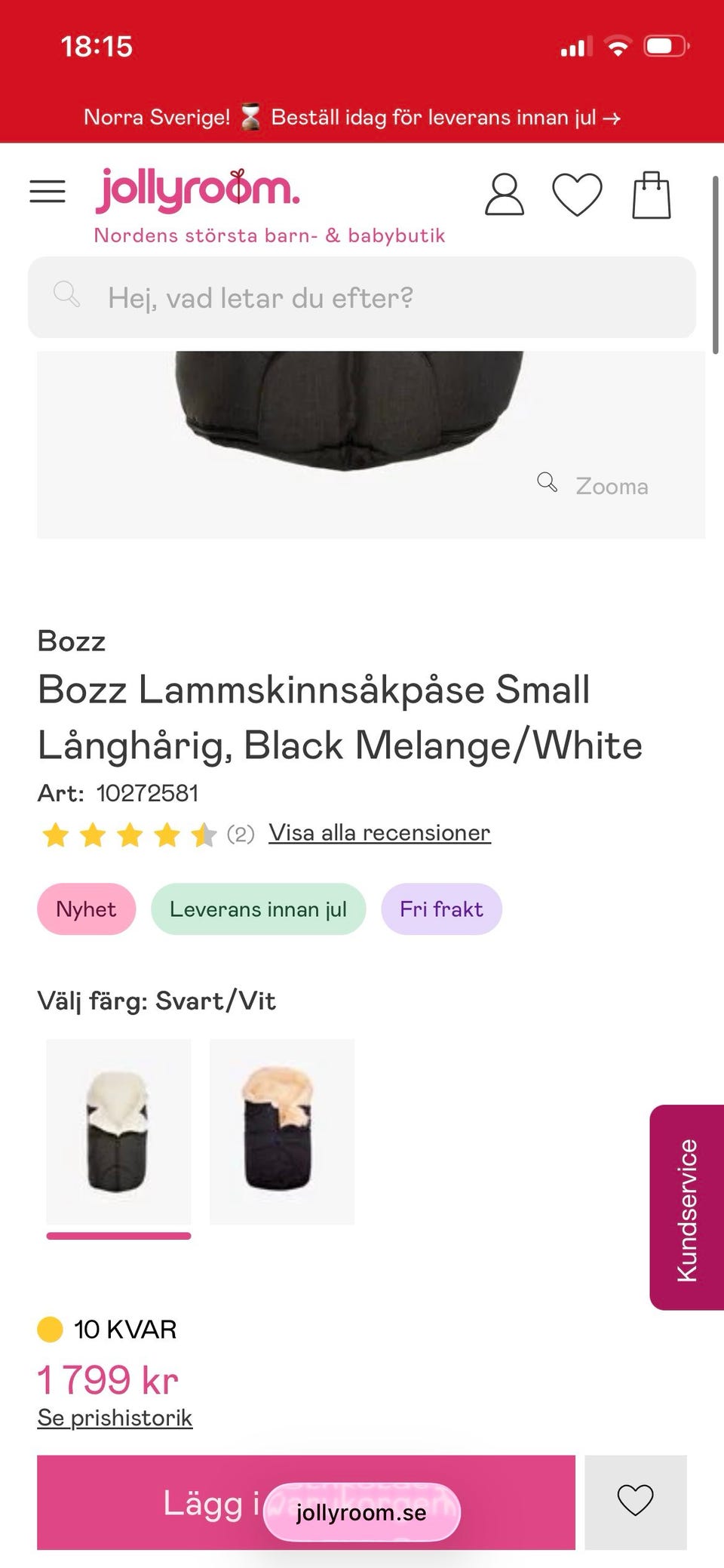Type in the 'Hej, vad letar du efter?' field

[x=392, y=298]
